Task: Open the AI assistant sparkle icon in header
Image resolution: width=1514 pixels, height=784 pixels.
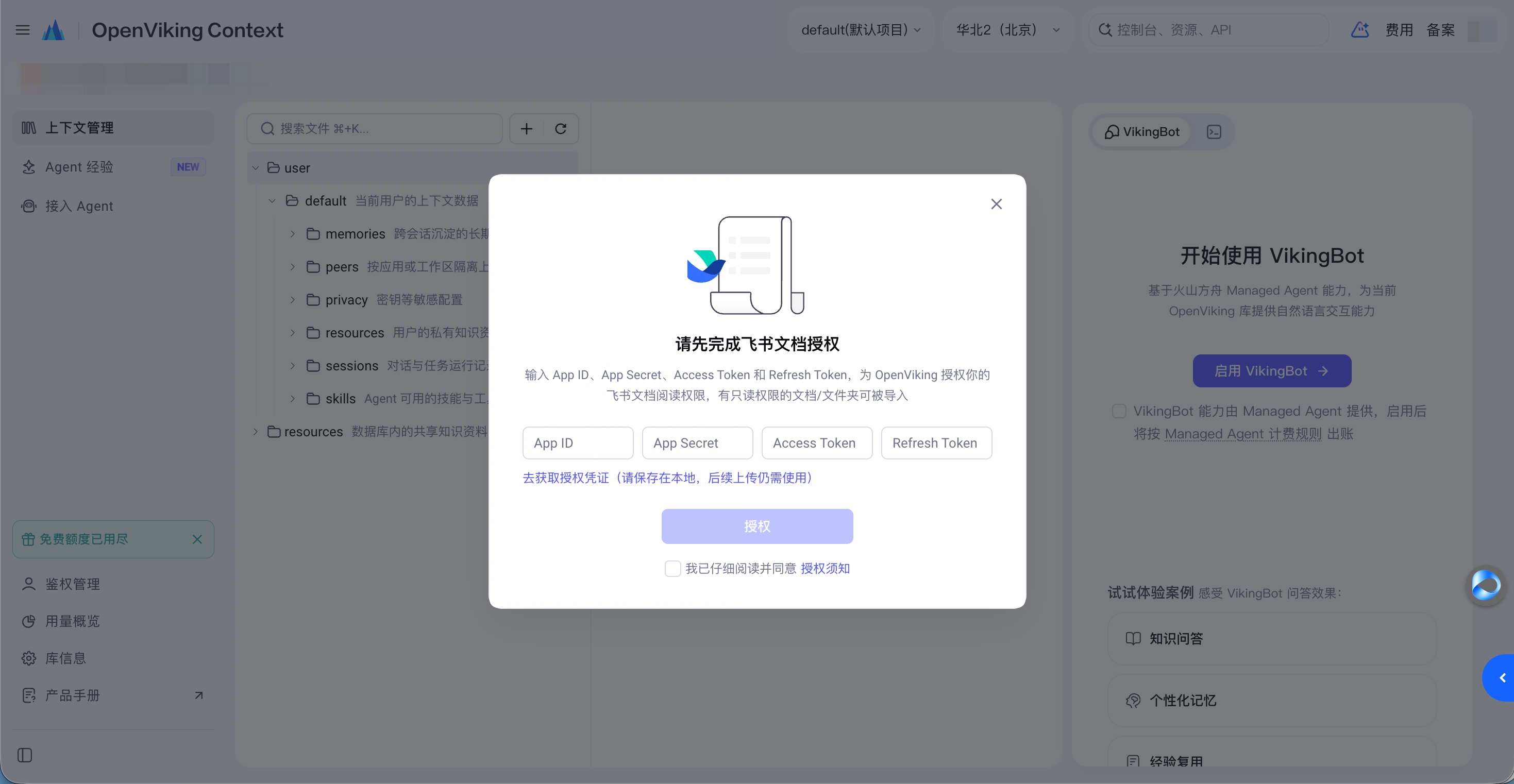Action: [1360, 30]
